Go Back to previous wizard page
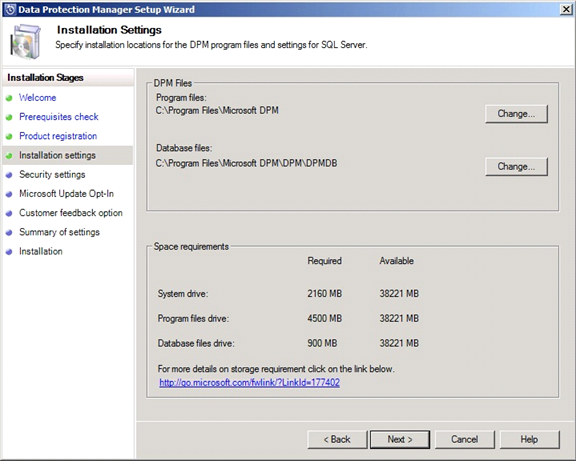The width and height of the screenshot is (576, 461). coord(337,439)
